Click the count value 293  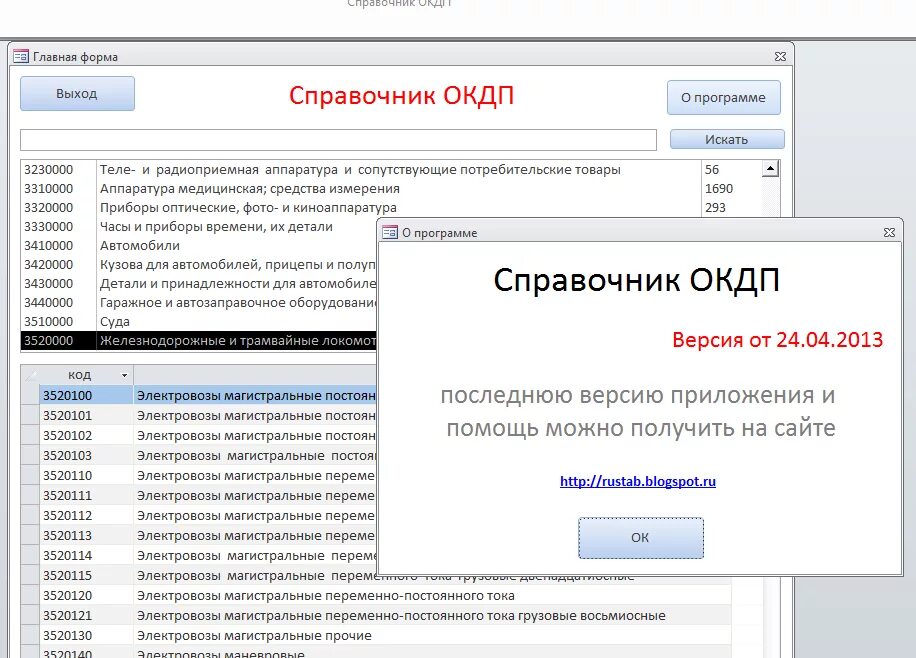pyautogui.click(x=715, y=207)
